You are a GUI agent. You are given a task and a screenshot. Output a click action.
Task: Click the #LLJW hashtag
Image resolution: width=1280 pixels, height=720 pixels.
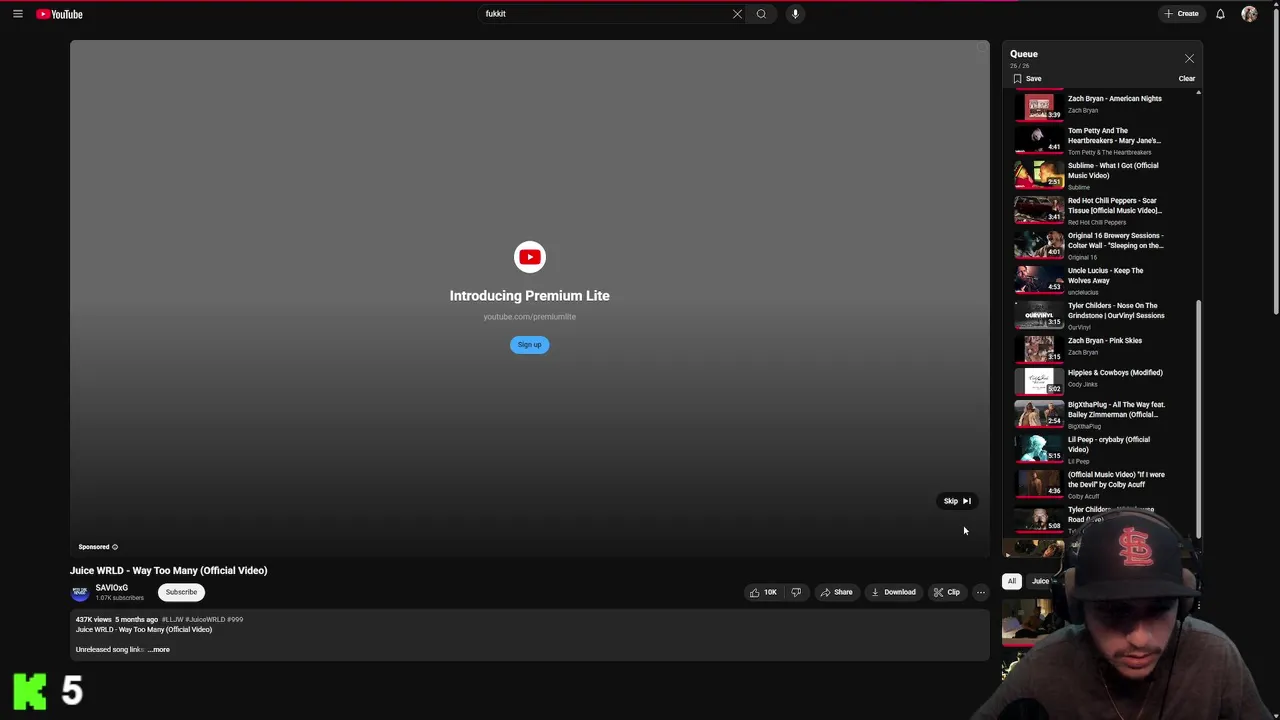[x=172, y=620]
